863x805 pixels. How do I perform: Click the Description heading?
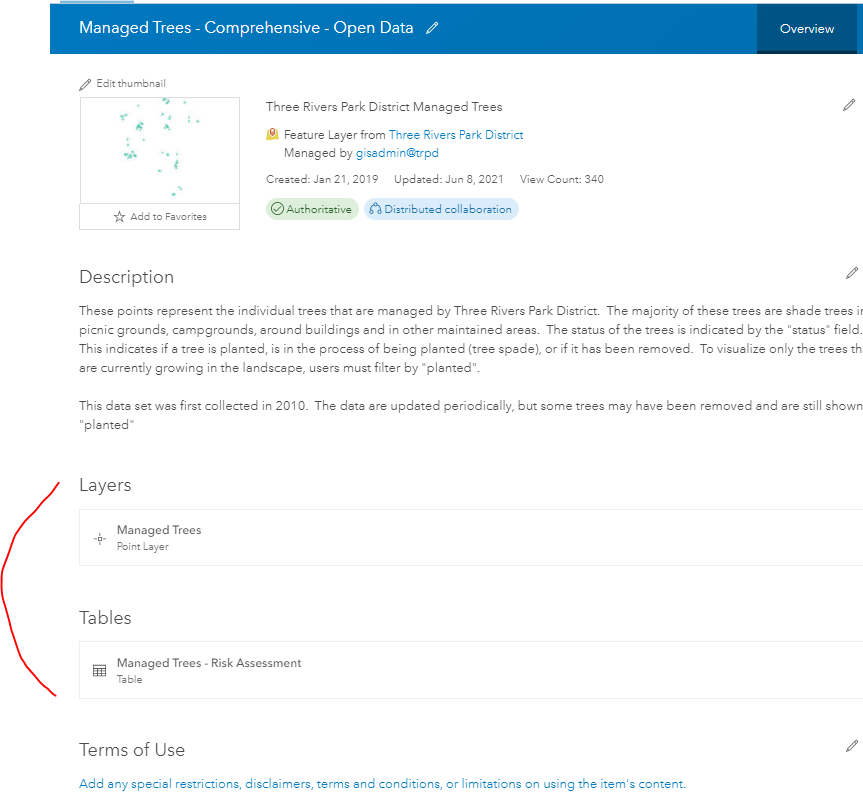(x=127, y=277)
